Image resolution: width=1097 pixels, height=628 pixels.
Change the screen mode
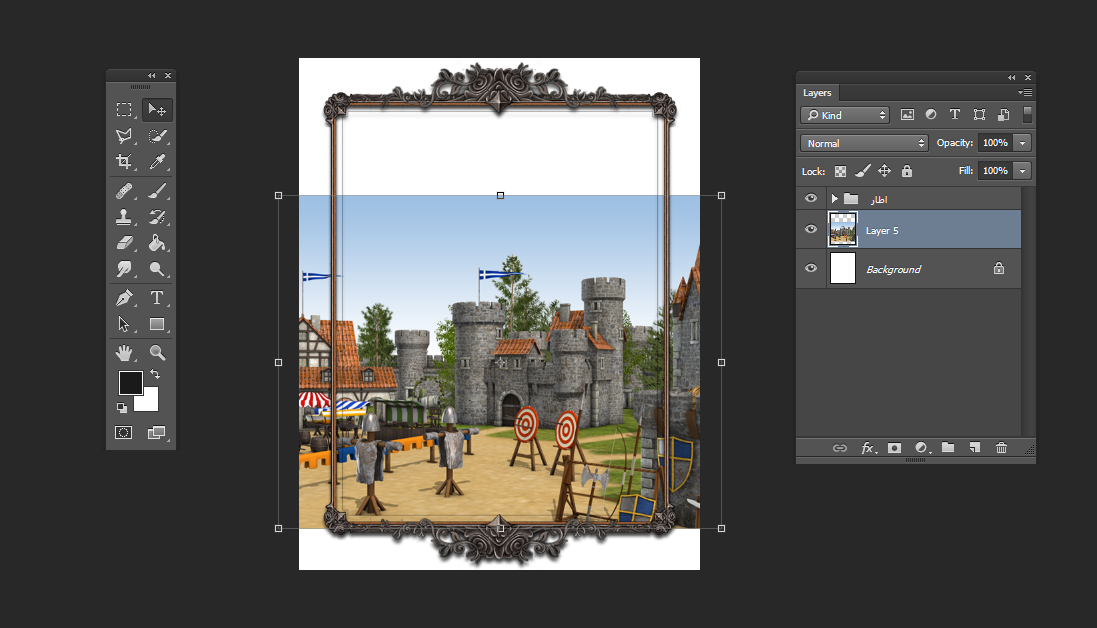pyautogui.click(x=157, y=433)
